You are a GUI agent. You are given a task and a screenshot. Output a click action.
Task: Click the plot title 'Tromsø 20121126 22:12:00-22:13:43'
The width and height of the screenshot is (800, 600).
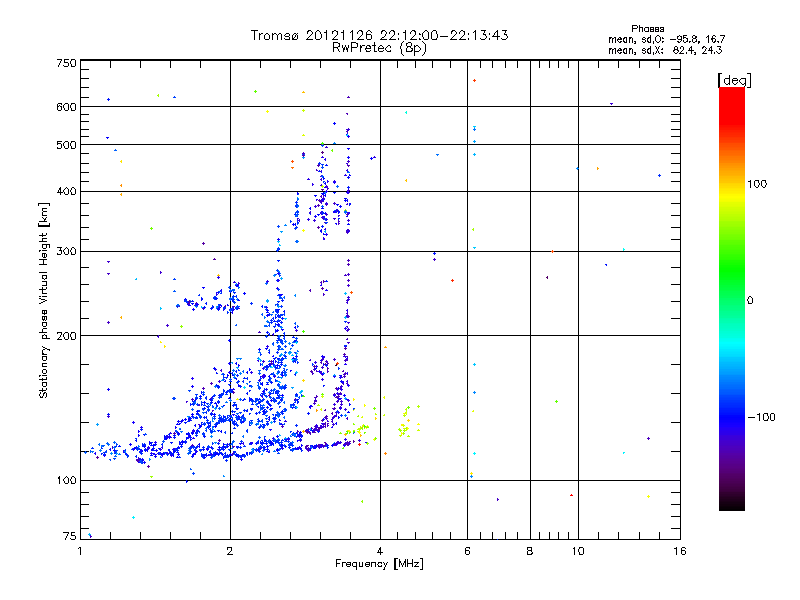coord(379,35)
